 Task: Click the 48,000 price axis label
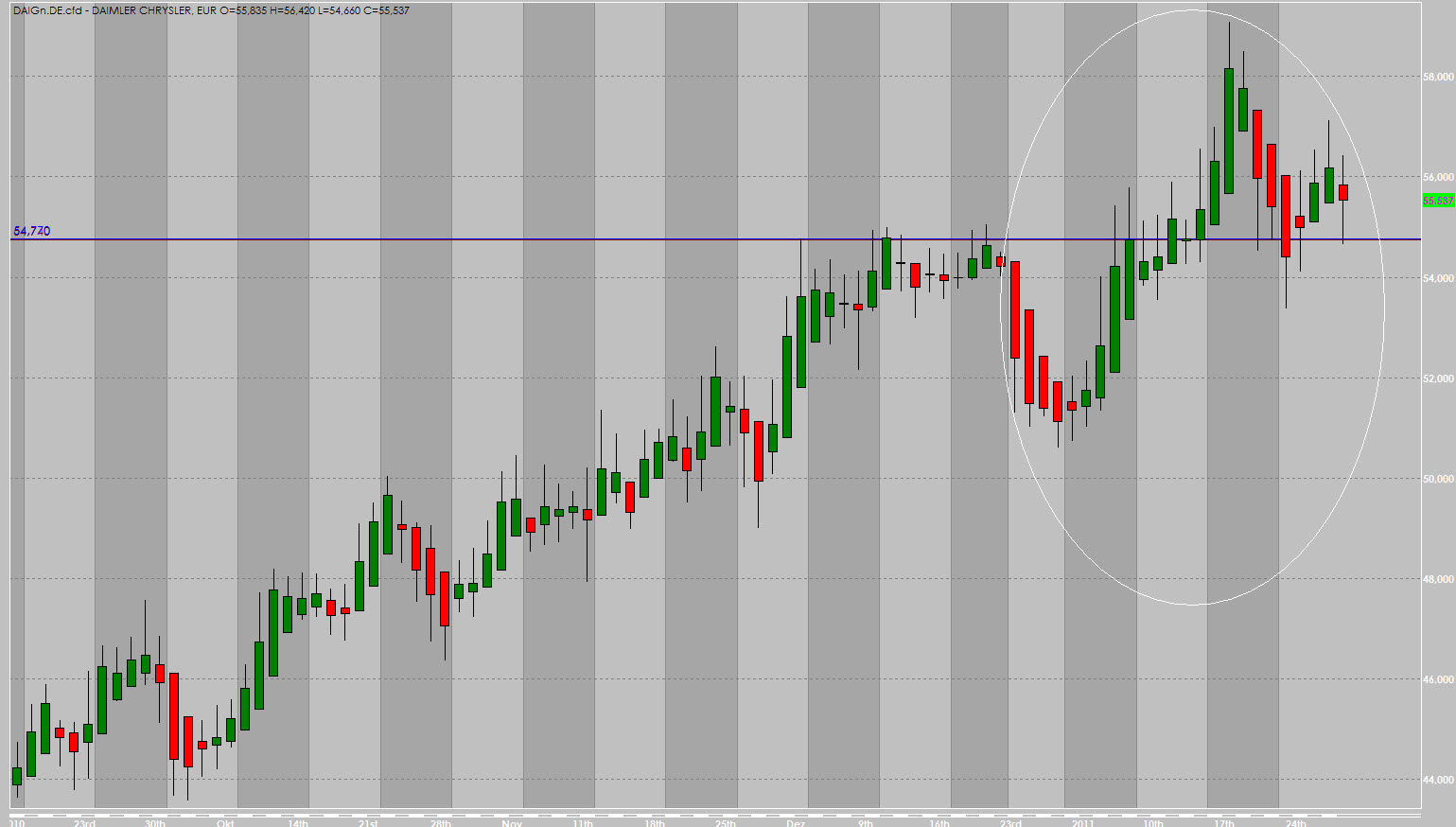(x=1438, y=579)
